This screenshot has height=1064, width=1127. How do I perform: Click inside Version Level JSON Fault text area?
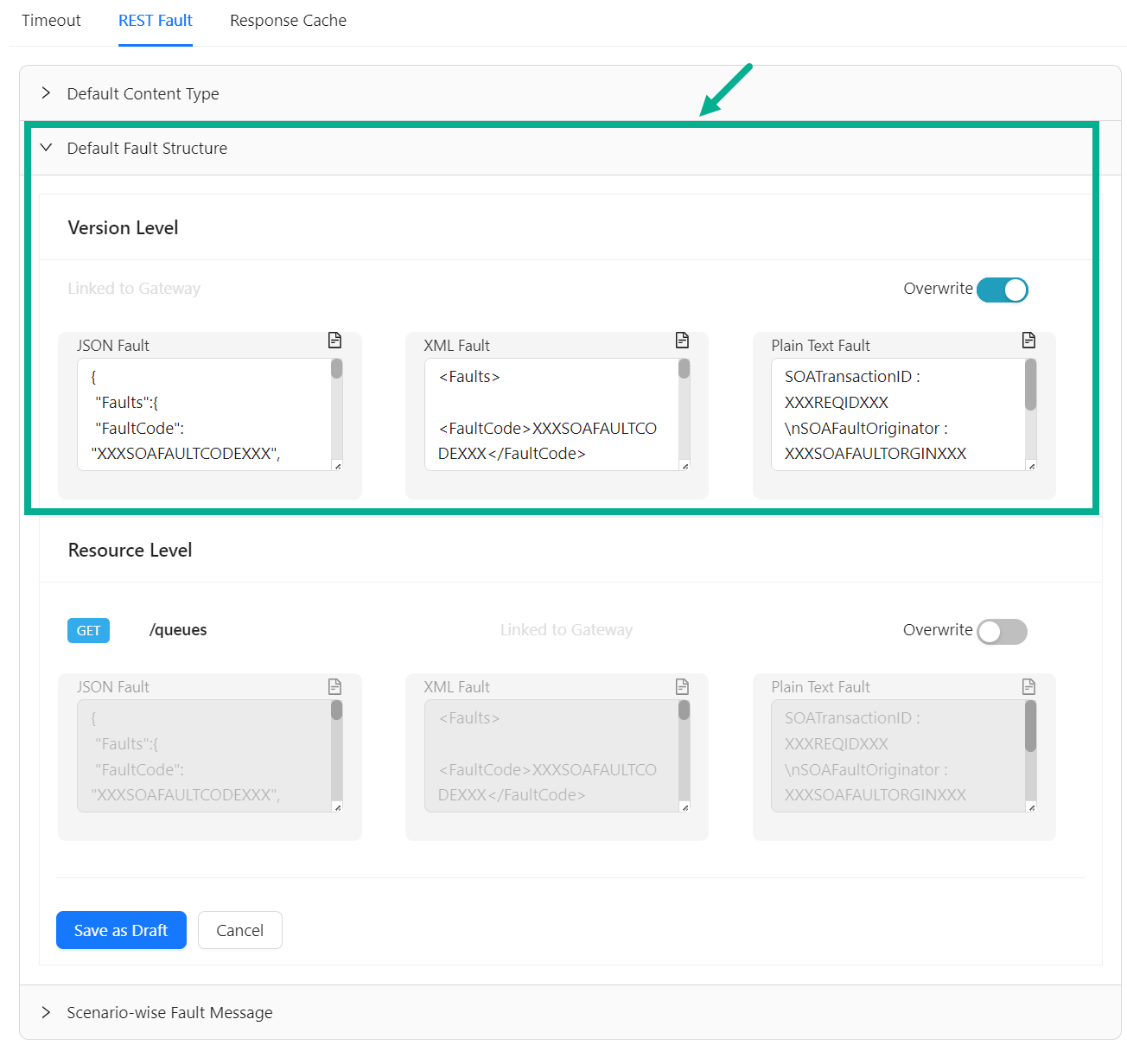coord(204,415)
